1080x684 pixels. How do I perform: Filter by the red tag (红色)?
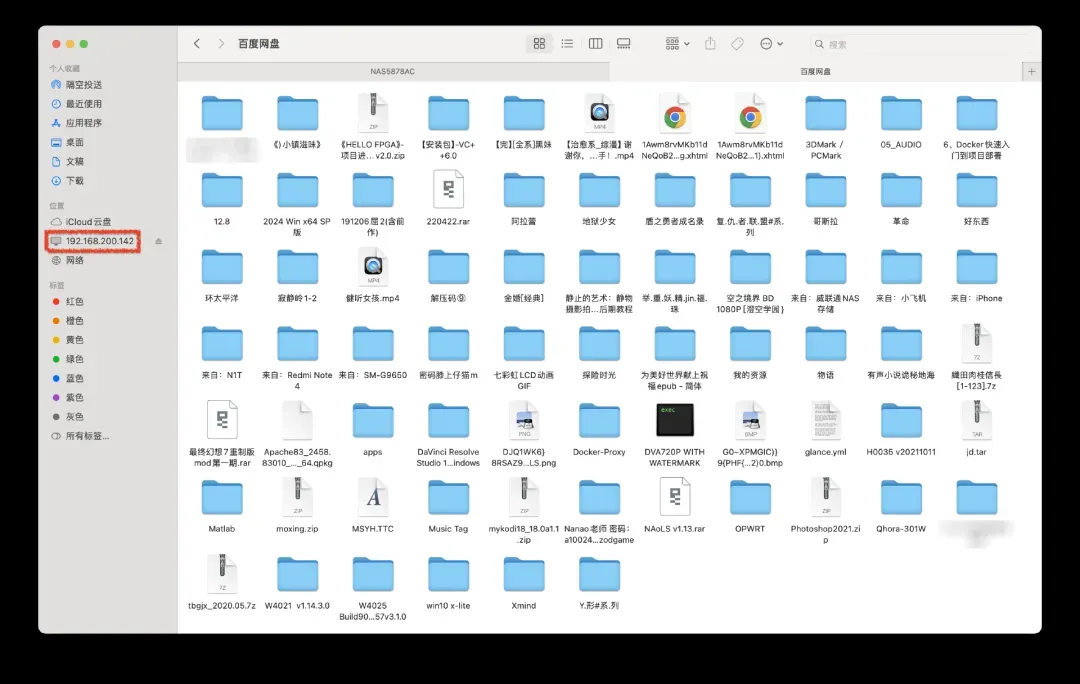[75, 301]
